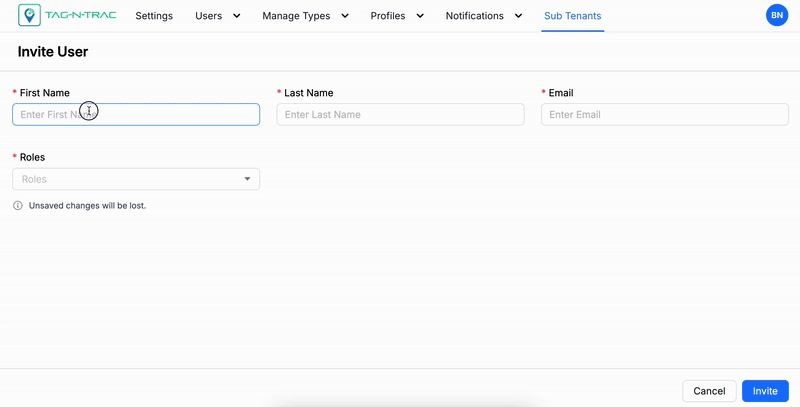Click the Invite button
Image resolution: width=800 pixels, height=407 pixels.
tap(765, 391)
